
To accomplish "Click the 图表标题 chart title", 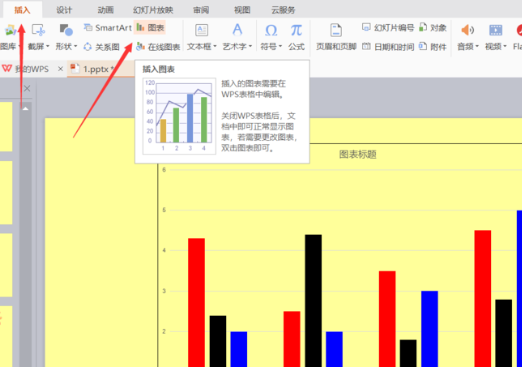I will pyautogui.click(x=358, y=155).
